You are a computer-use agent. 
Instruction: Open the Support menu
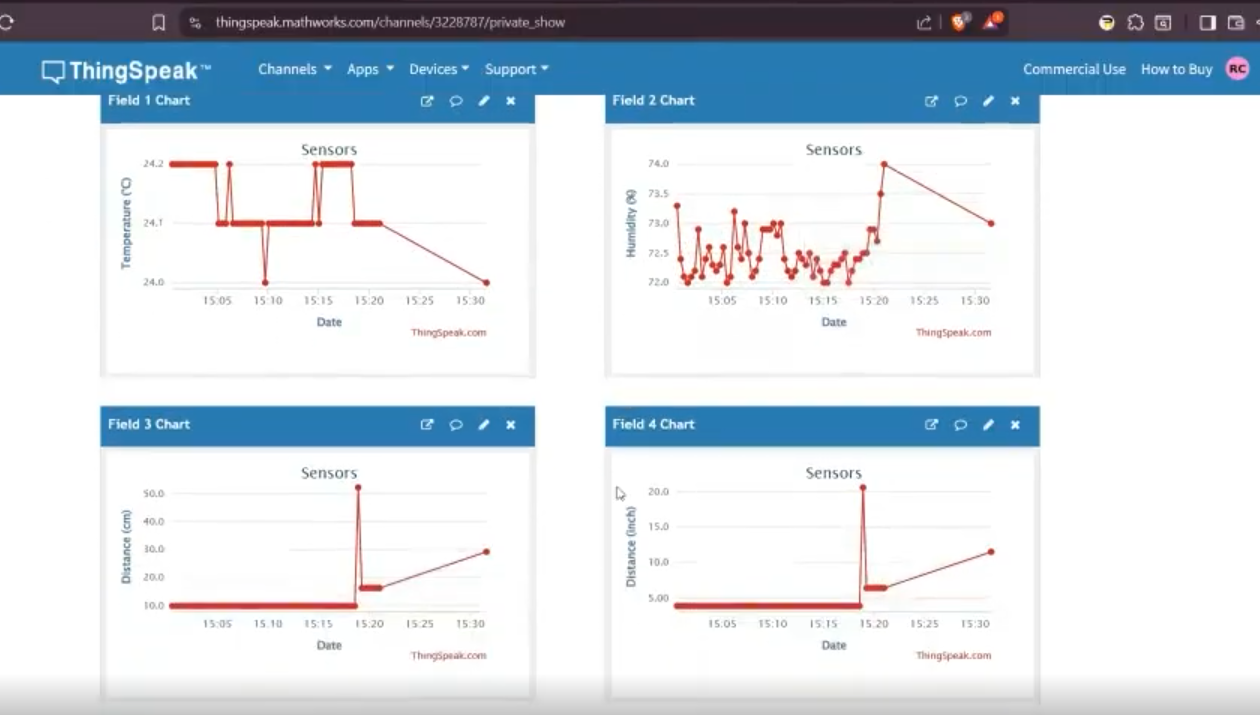[x=516, y=69]
